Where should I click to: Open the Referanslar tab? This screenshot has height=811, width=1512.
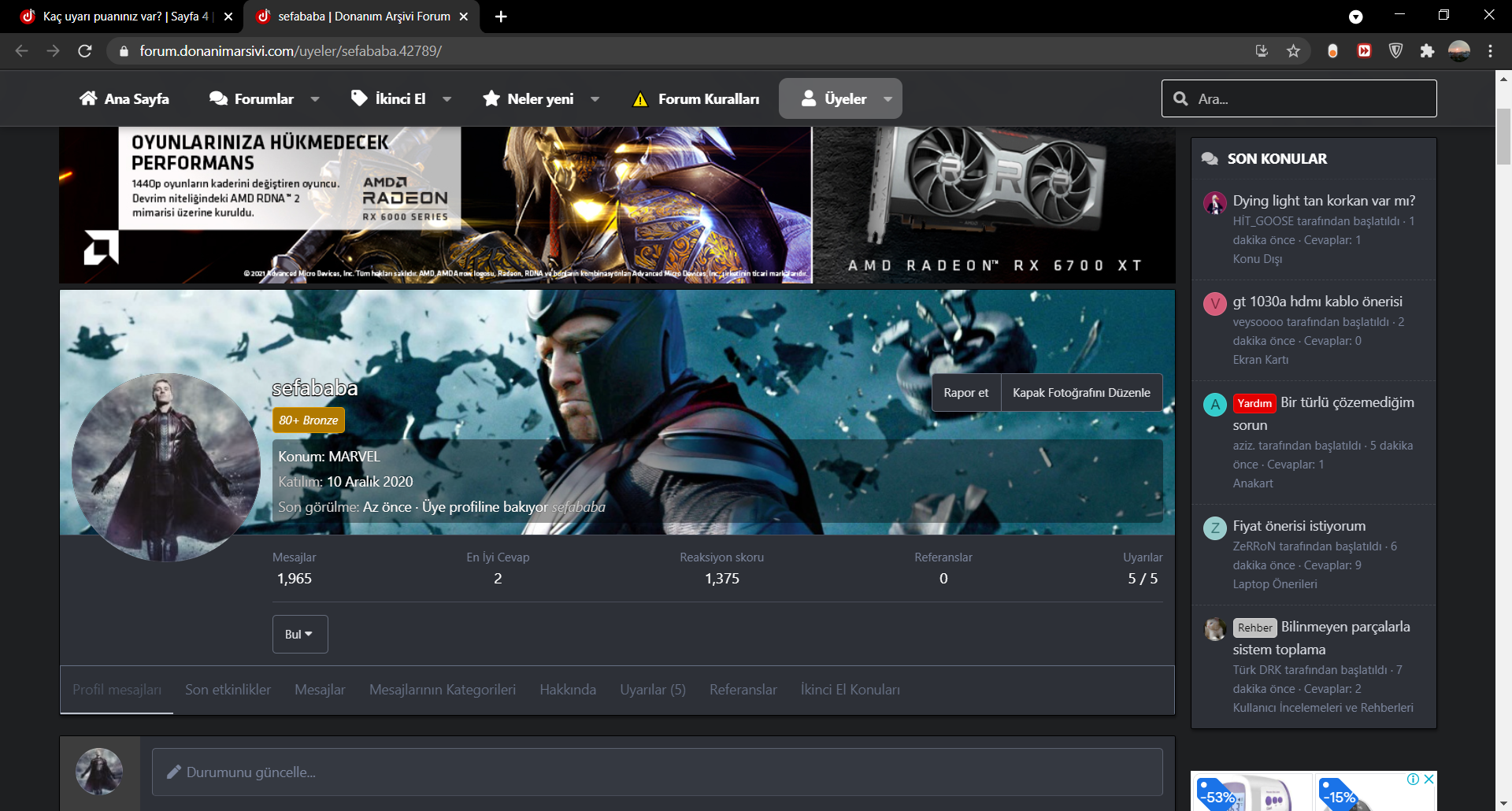click(x=743, y=690)
